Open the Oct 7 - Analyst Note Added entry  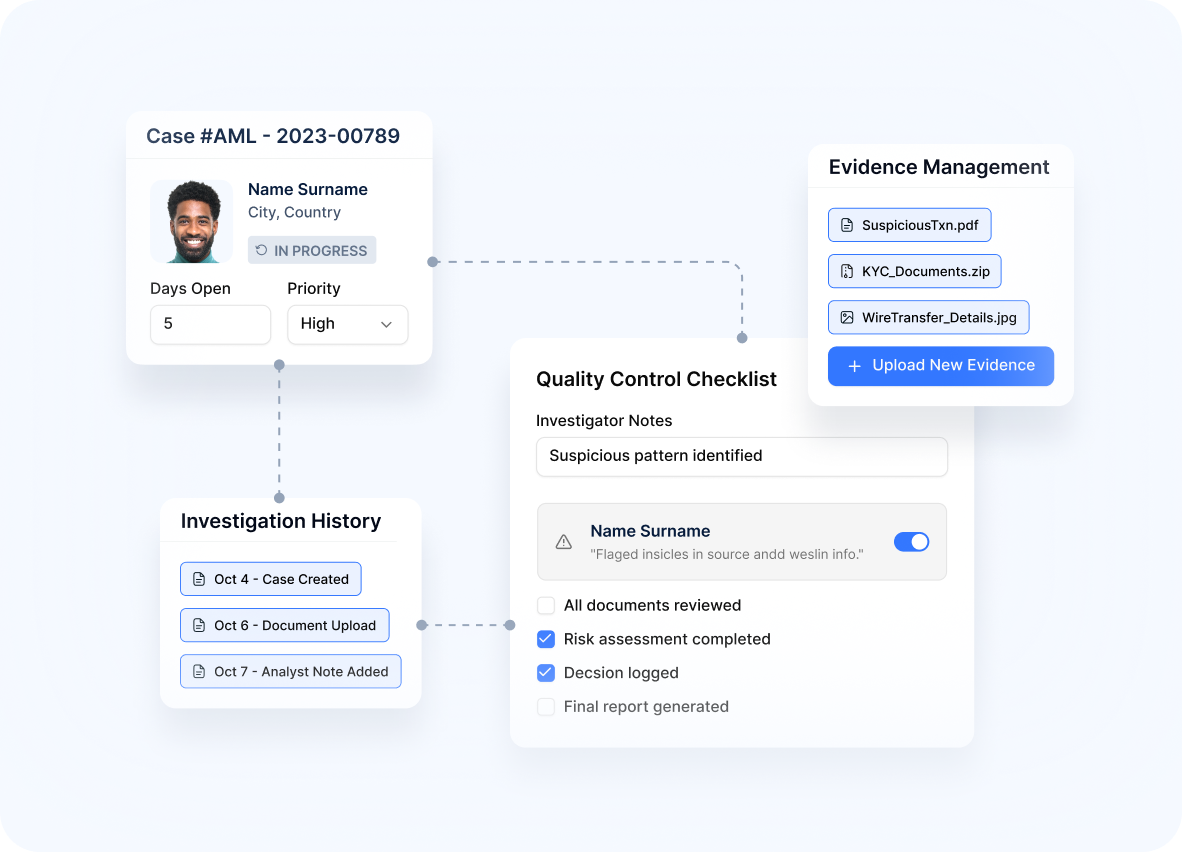pos(290,671)
